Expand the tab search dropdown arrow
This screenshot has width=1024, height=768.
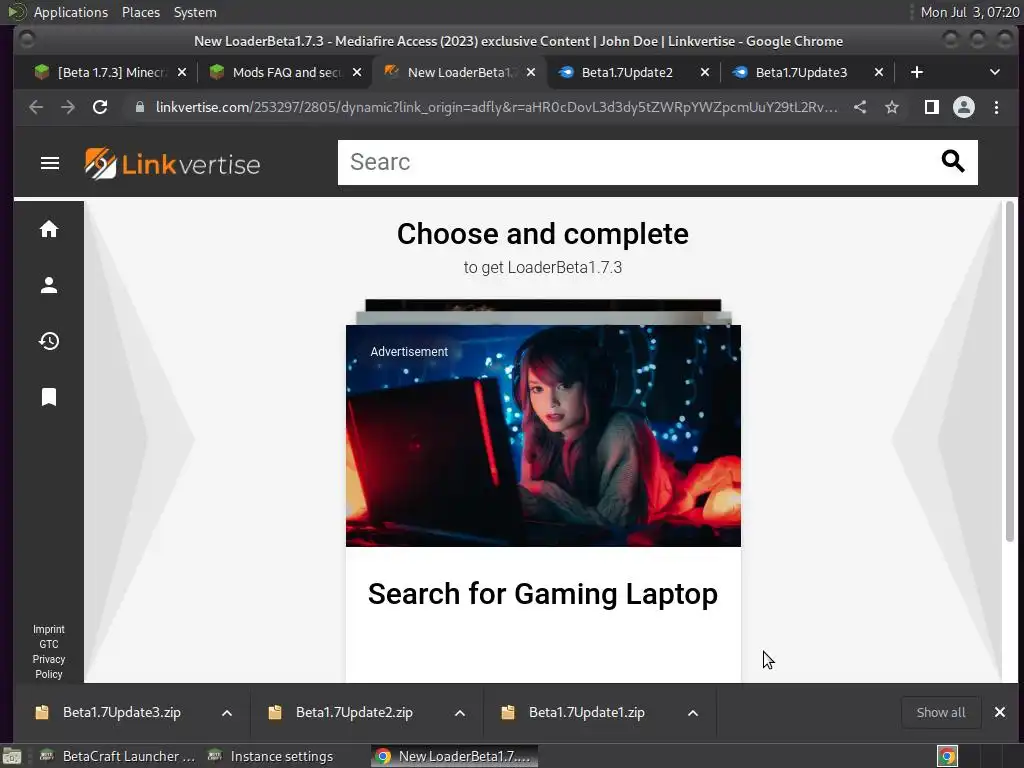pos(995,72)
